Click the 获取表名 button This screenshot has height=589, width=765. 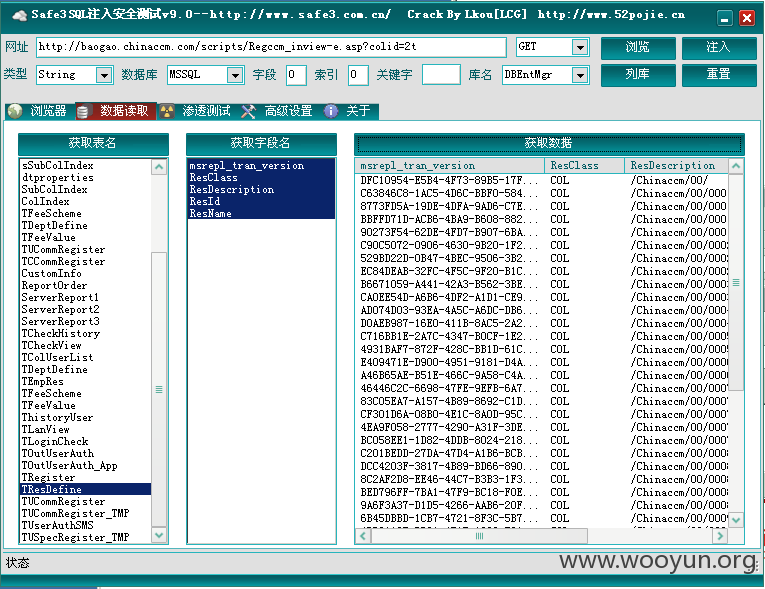[x=93, y=143]
